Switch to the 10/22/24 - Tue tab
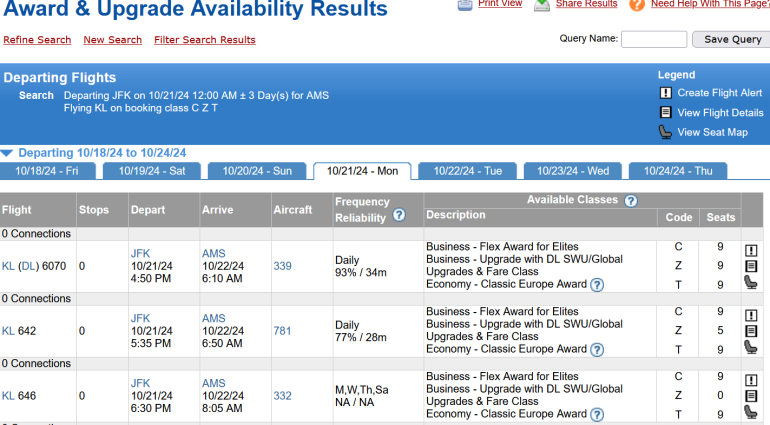The width and height of the screenshot is (770, 425). pyautogui.click(x=468, y=171)
